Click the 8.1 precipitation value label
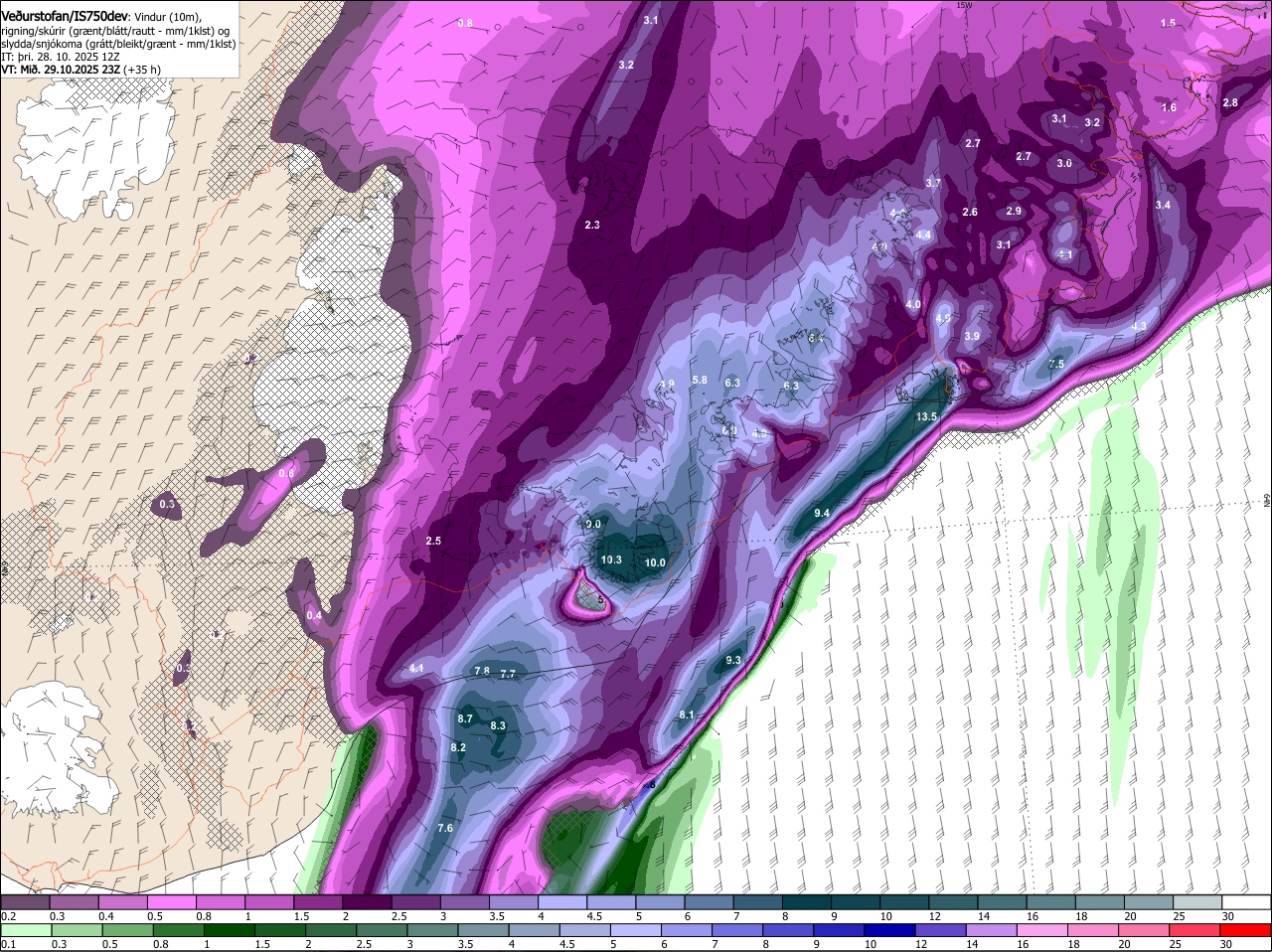 click(687, 714)
